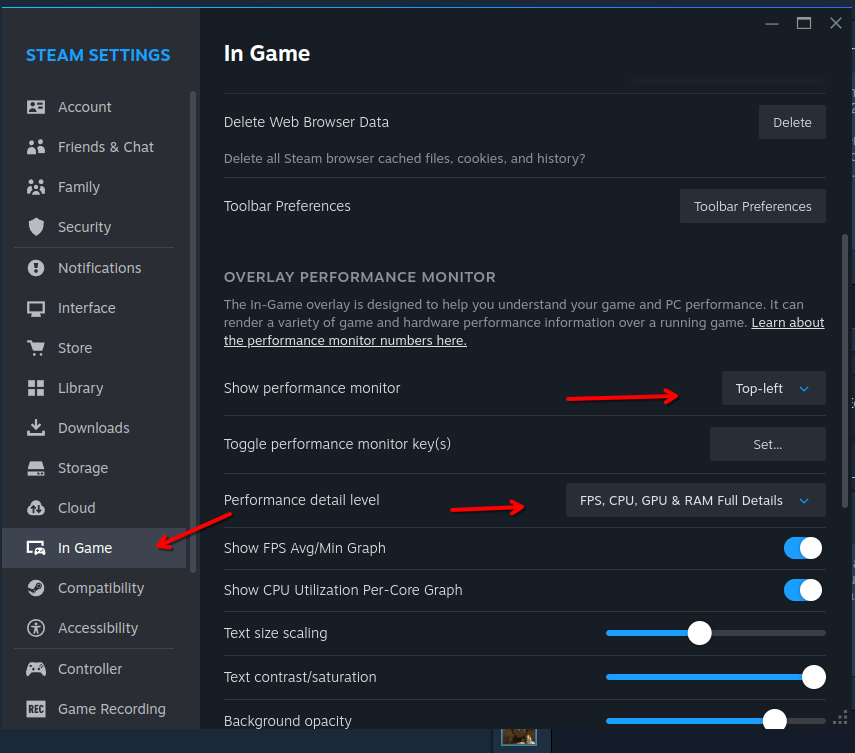Click the In Game overlay icon
The height and width of the screenshot is (753, 855).
[36, 548]
